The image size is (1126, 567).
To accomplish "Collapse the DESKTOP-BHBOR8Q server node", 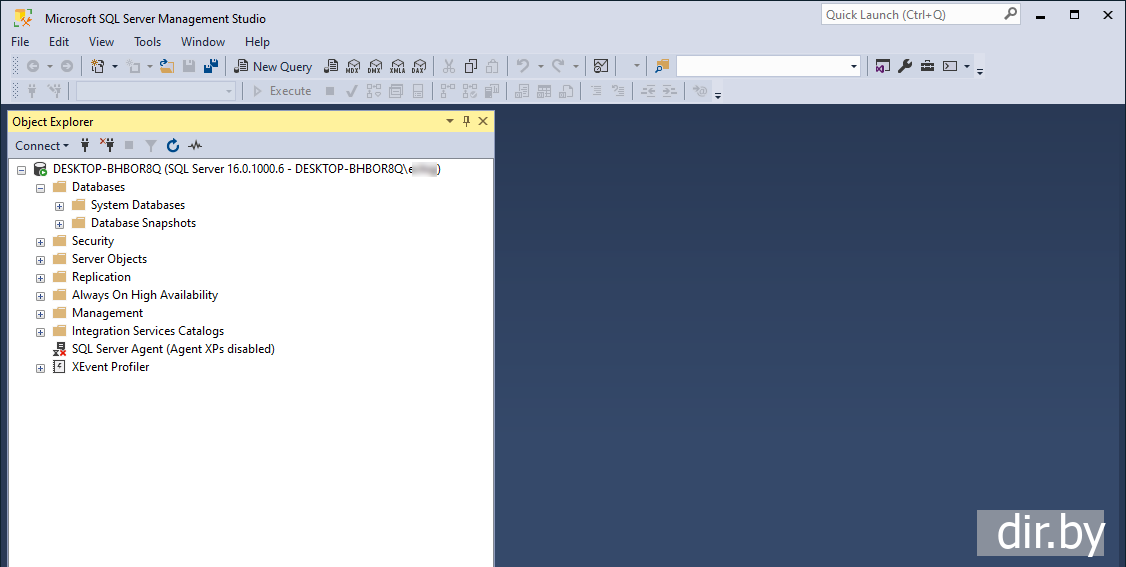I will point(22,170).
